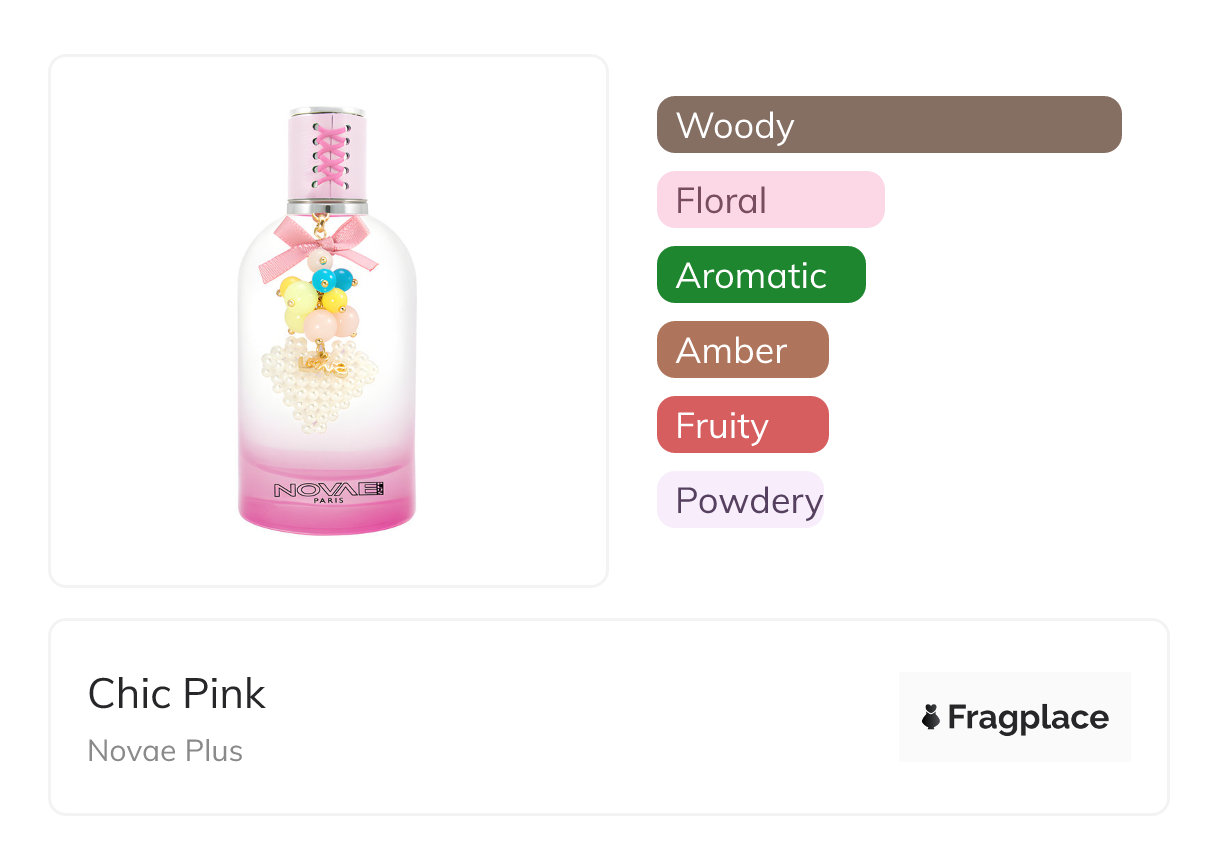Click the Fragplace logo text

coord(1028,718)
